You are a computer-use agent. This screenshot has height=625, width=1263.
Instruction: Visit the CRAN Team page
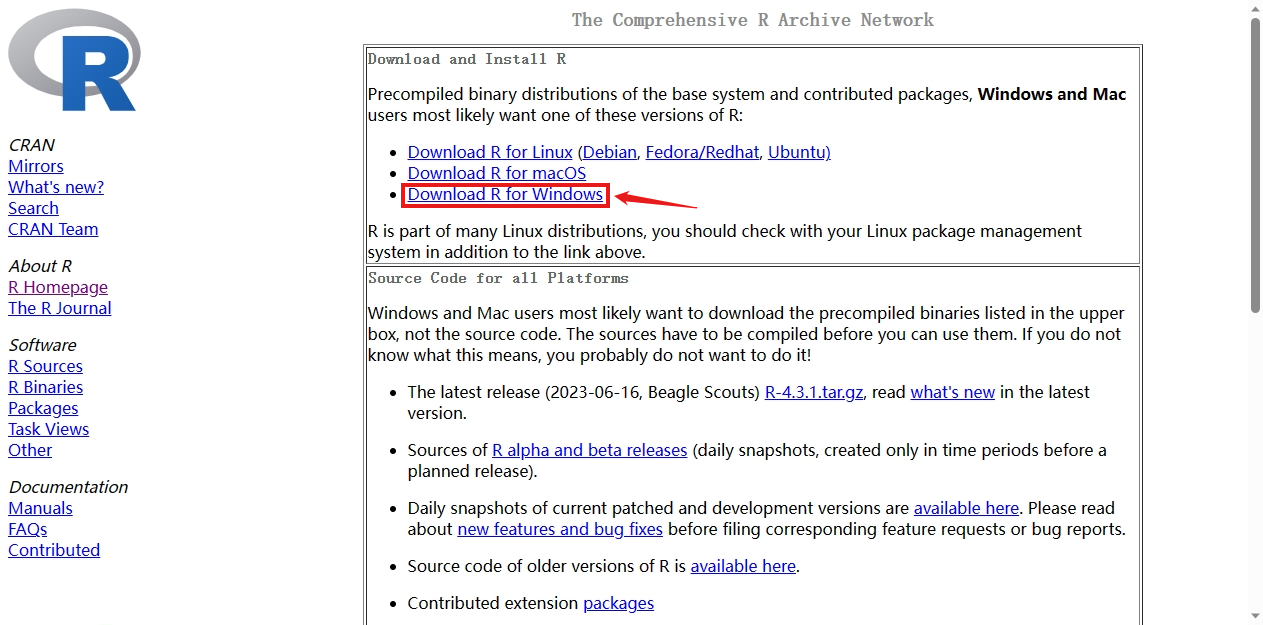coord(53,229)
